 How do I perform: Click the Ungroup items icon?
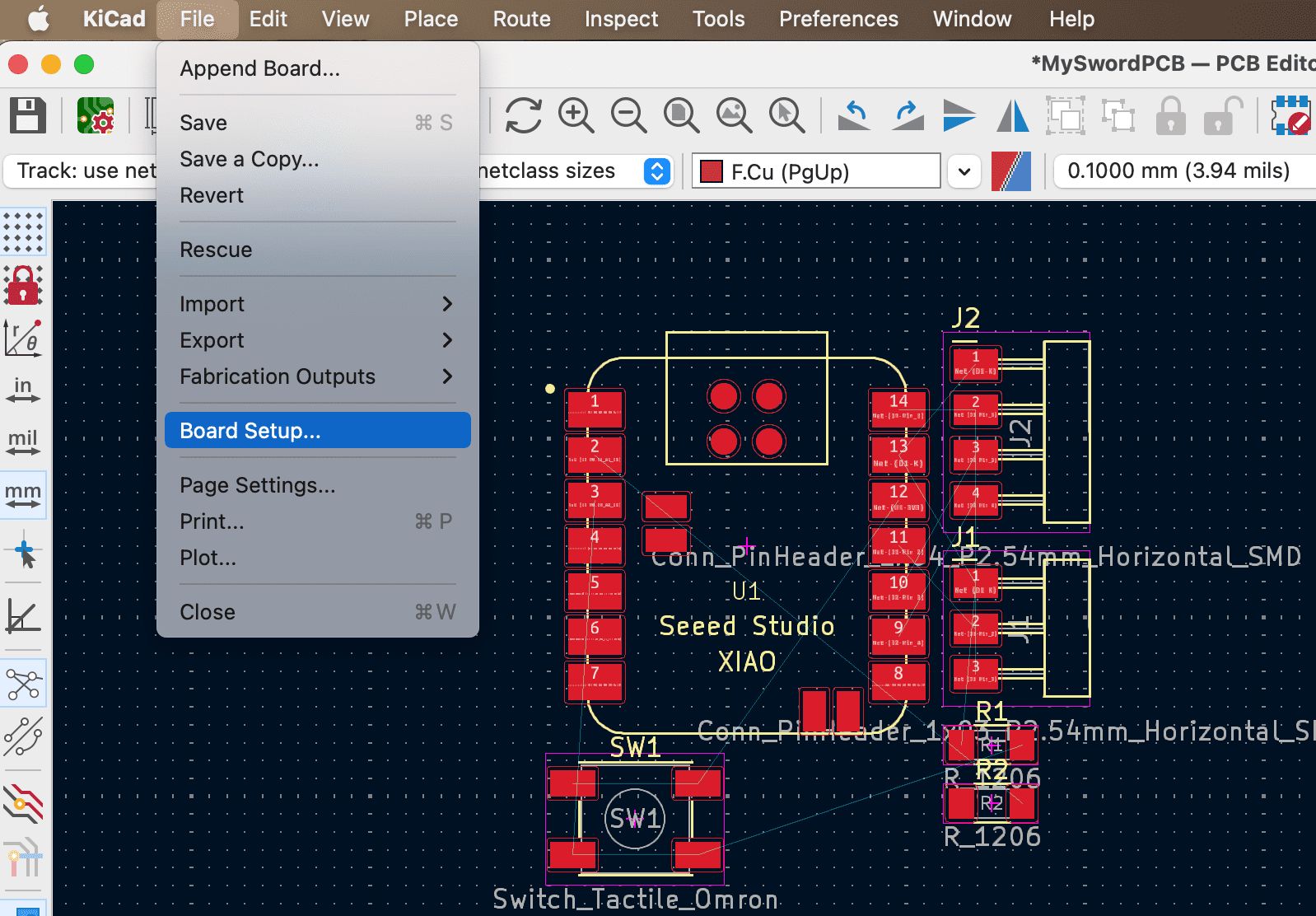[1118, 115]
